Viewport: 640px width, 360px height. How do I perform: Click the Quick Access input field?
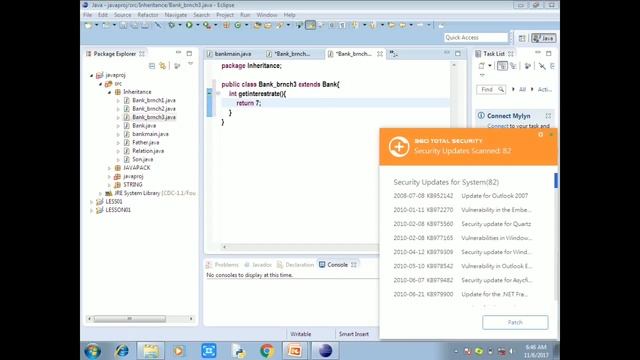[x=476, y=38]
